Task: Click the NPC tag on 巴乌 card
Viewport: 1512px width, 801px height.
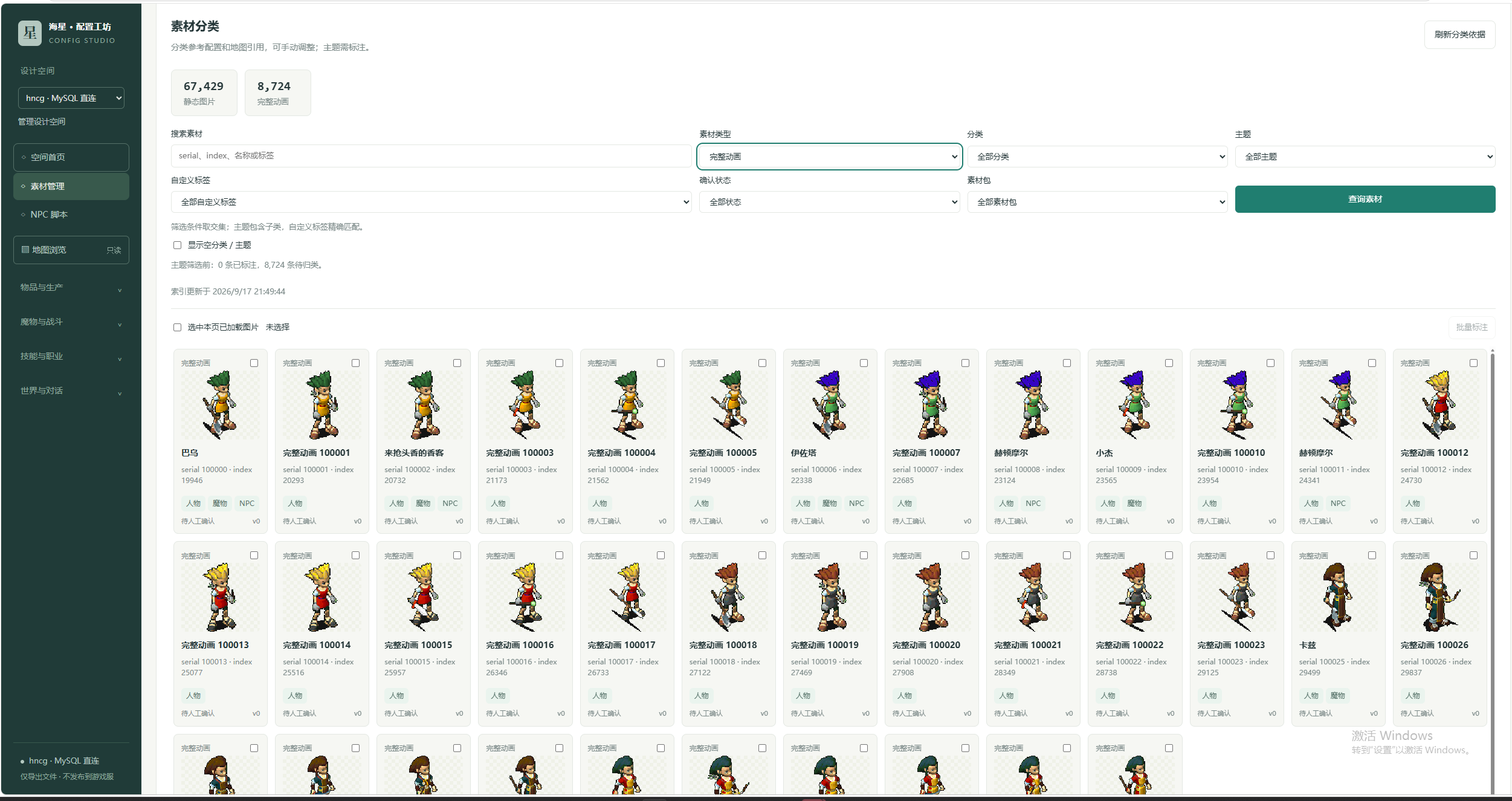Action: (x=247, y=504)
